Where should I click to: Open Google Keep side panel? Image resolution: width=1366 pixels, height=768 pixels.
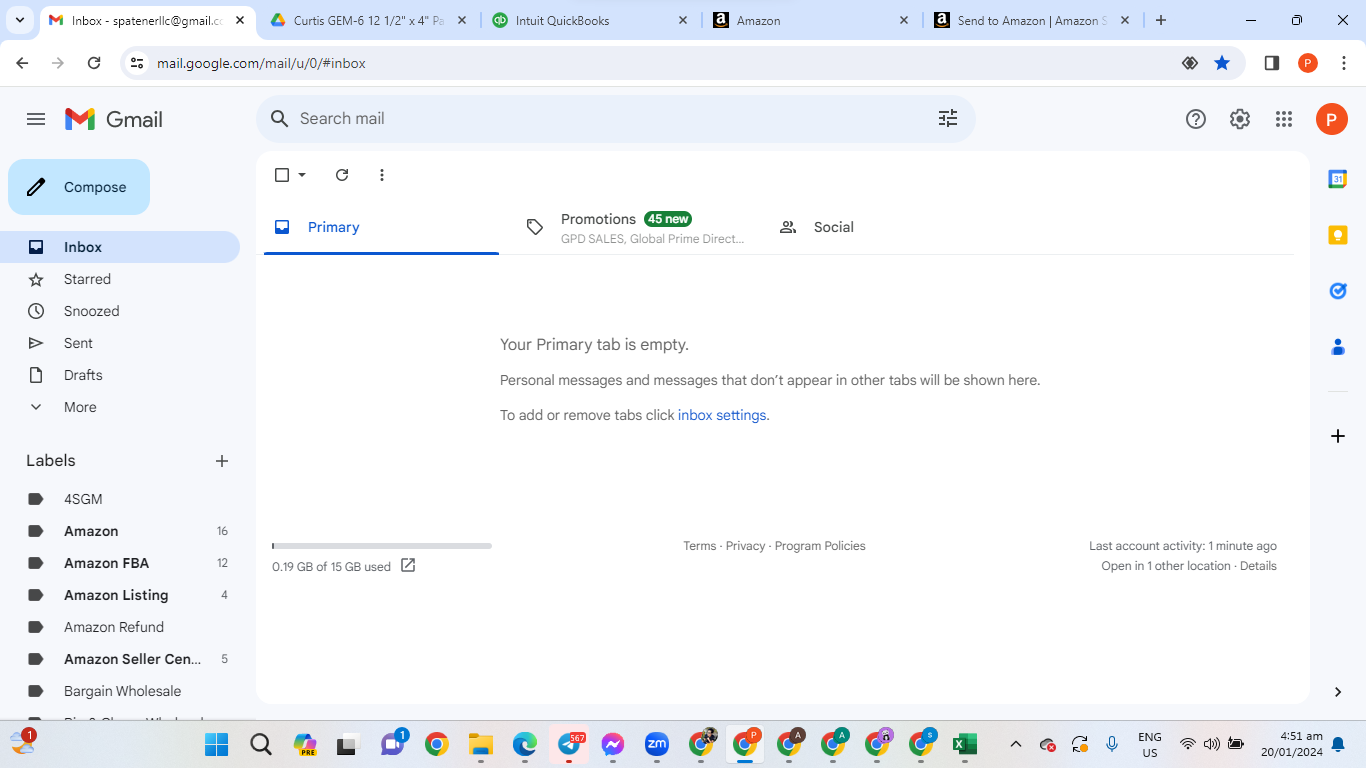click(x=1338, y=235)
